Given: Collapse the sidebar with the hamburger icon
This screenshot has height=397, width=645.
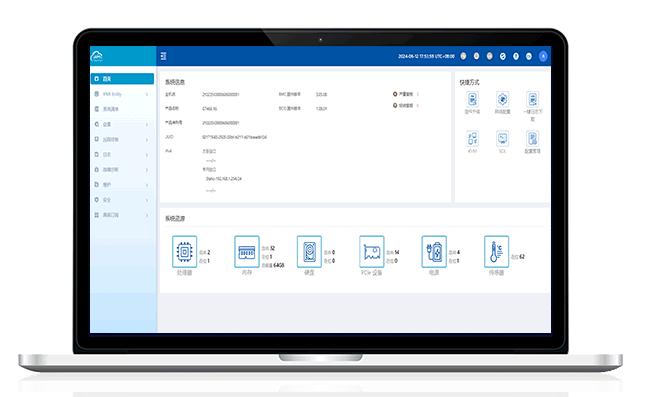Looking at the screenshot, I should [163, 56].
